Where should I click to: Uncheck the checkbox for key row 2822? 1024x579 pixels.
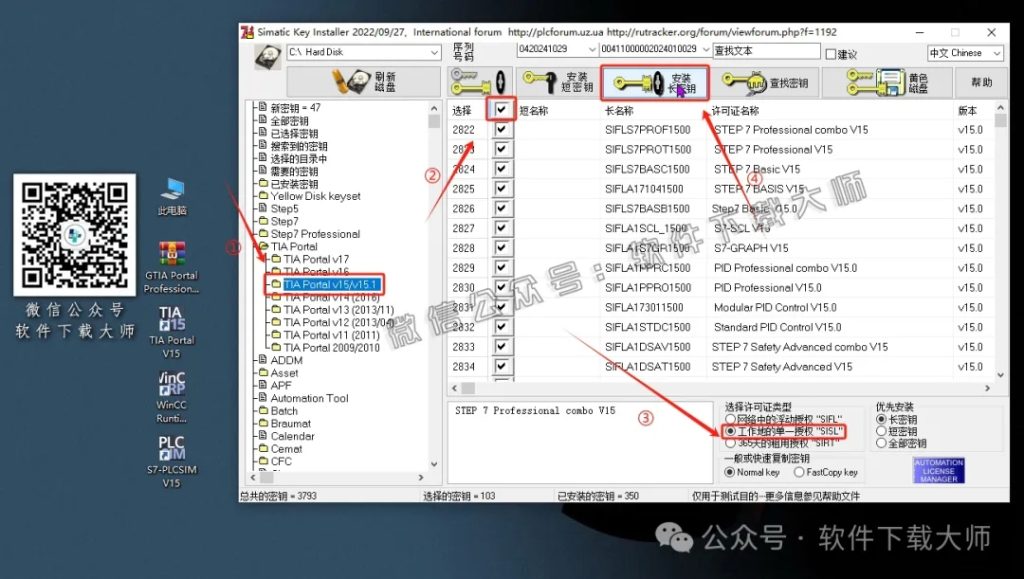500,131
